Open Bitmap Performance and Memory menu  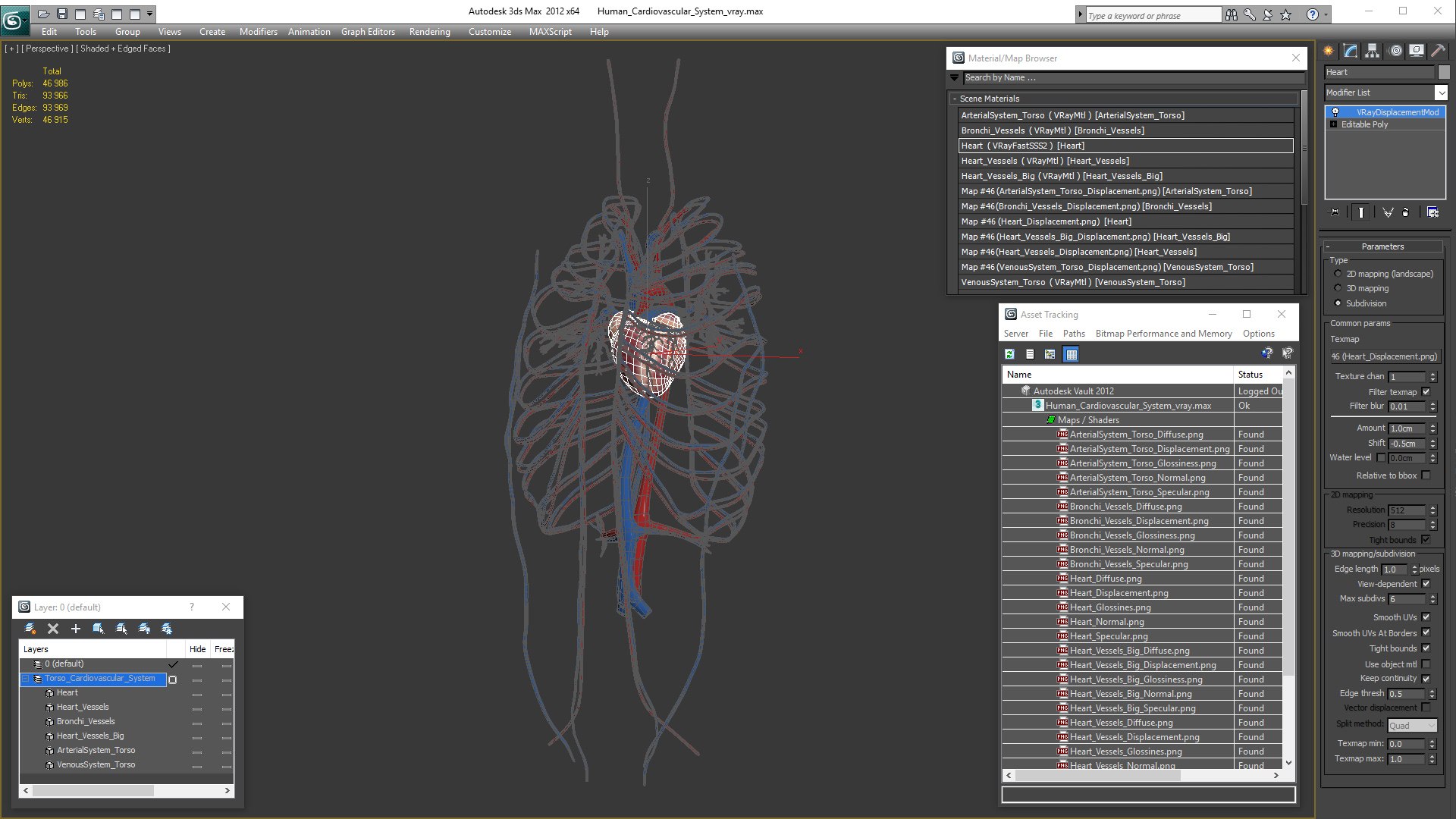(1163, 334)
